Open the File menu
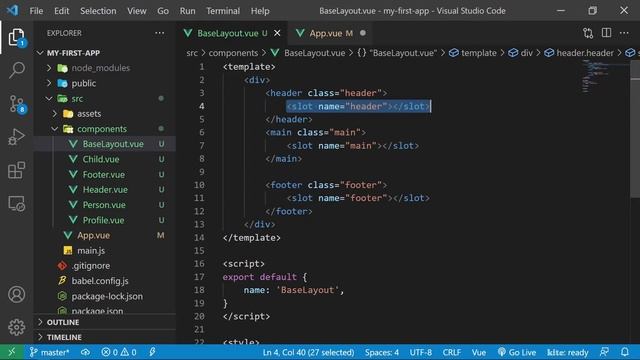 tap(36, 11)
